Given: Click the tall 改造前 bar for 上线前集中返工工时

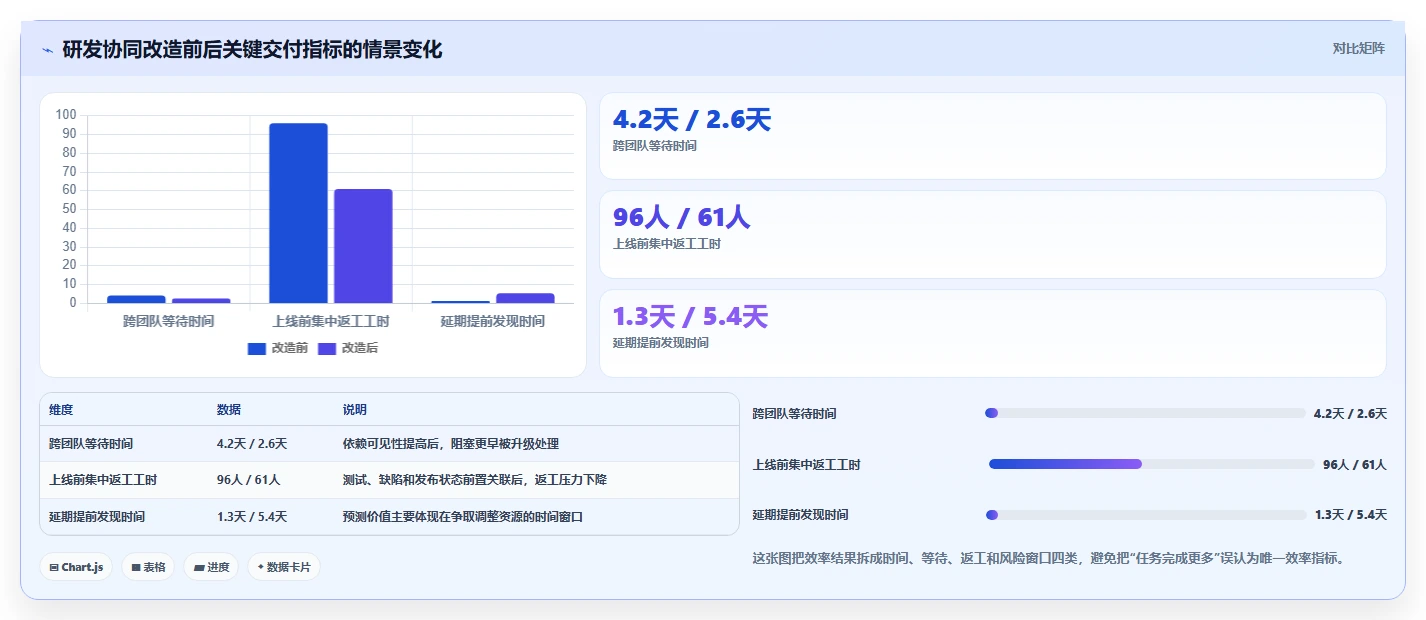Looking at the screenshot, I should 298,213.
